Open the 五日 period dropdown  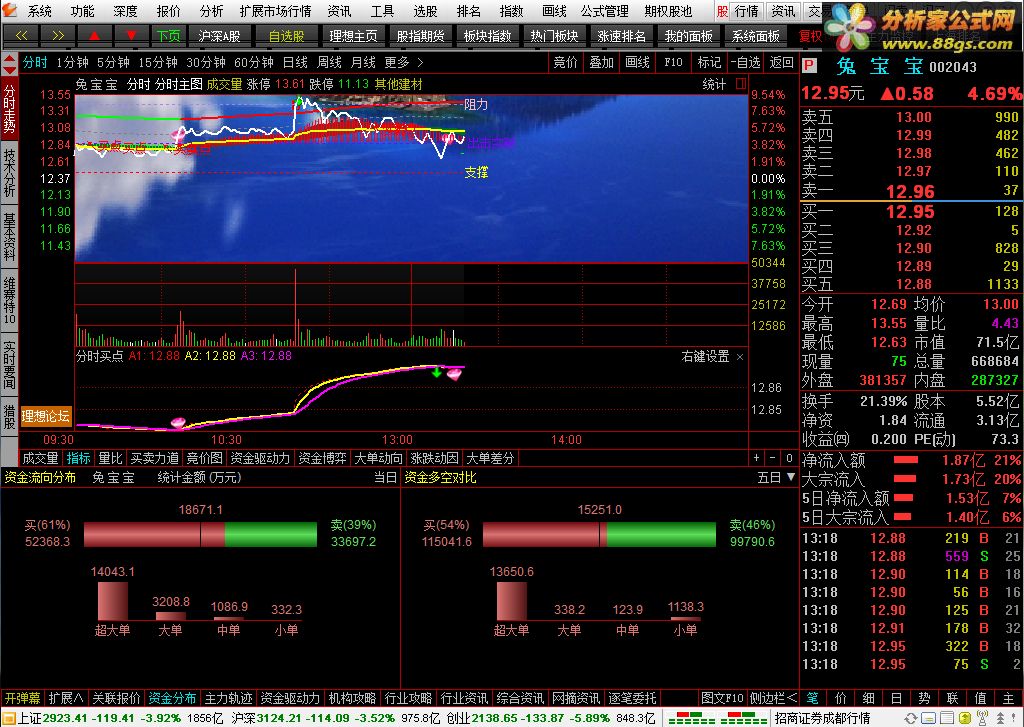coord(776,477)
